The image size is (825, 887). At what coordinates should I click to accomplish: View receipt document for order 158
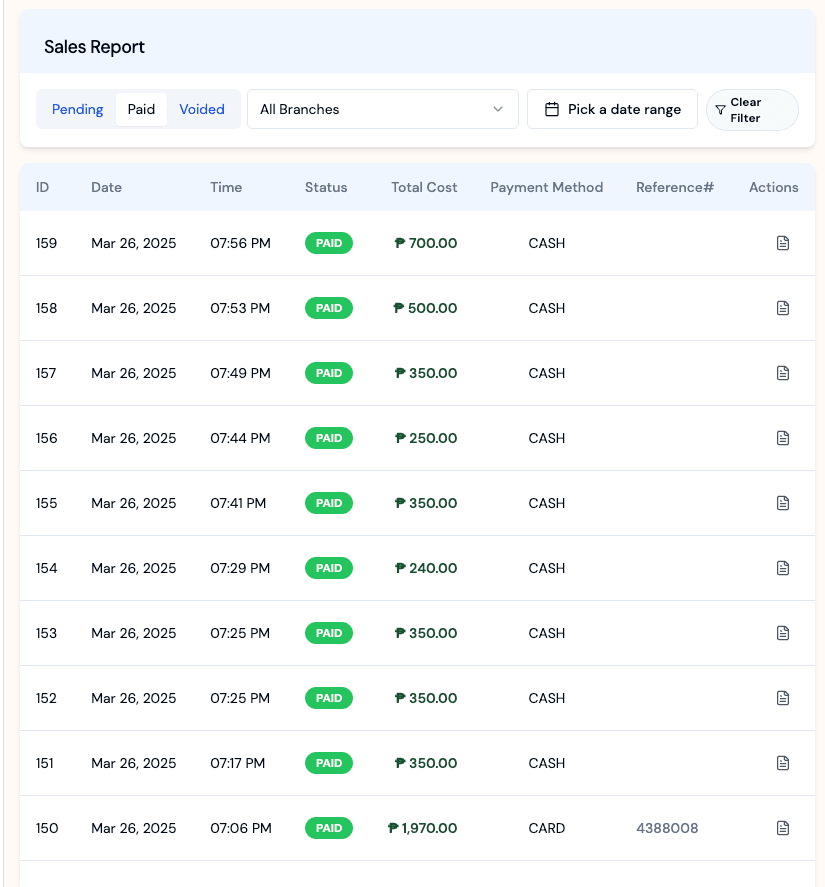pyautogui.click(x=783, y=308)
